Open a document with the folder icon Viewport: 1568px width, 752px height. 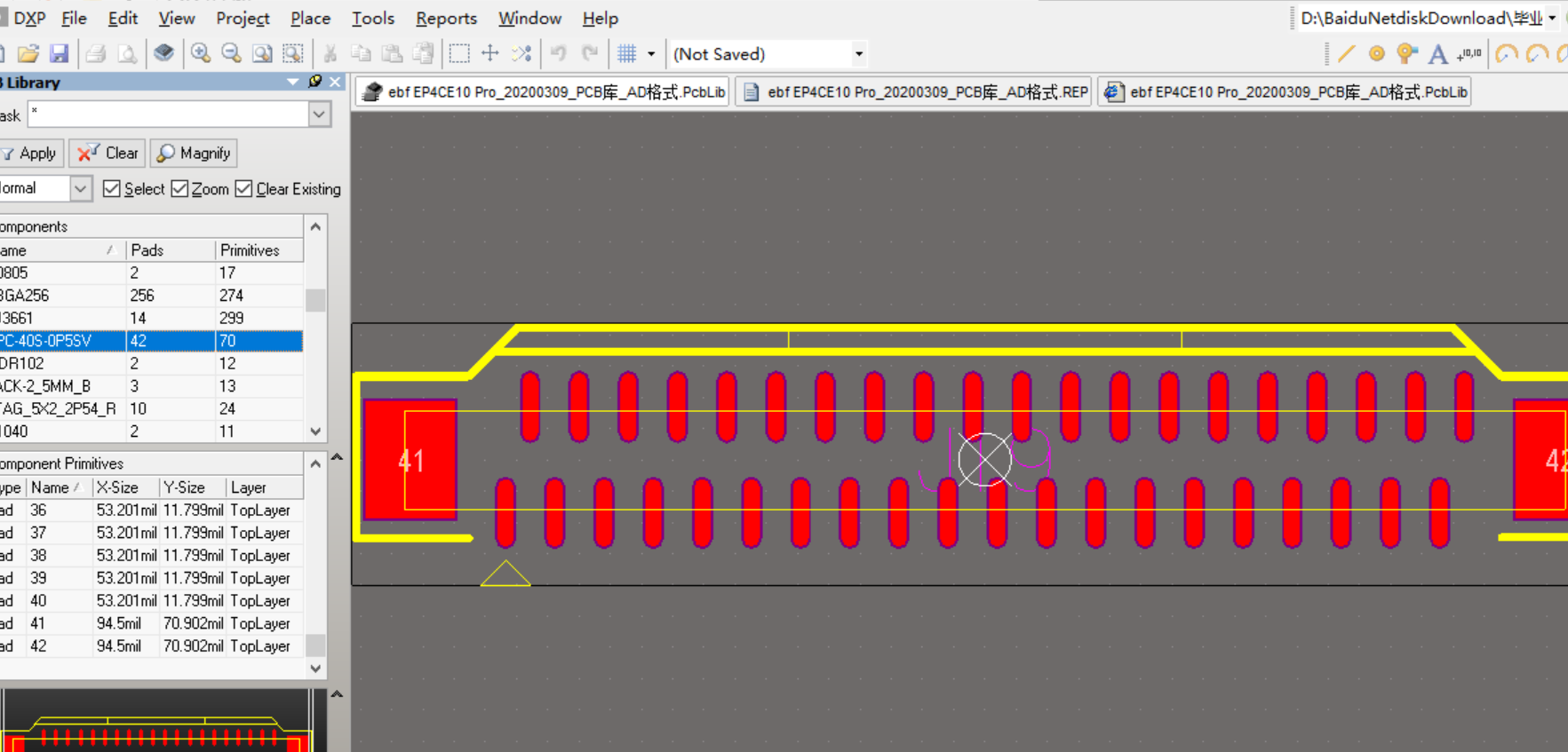pyautogui.click(x=28, y=54)
